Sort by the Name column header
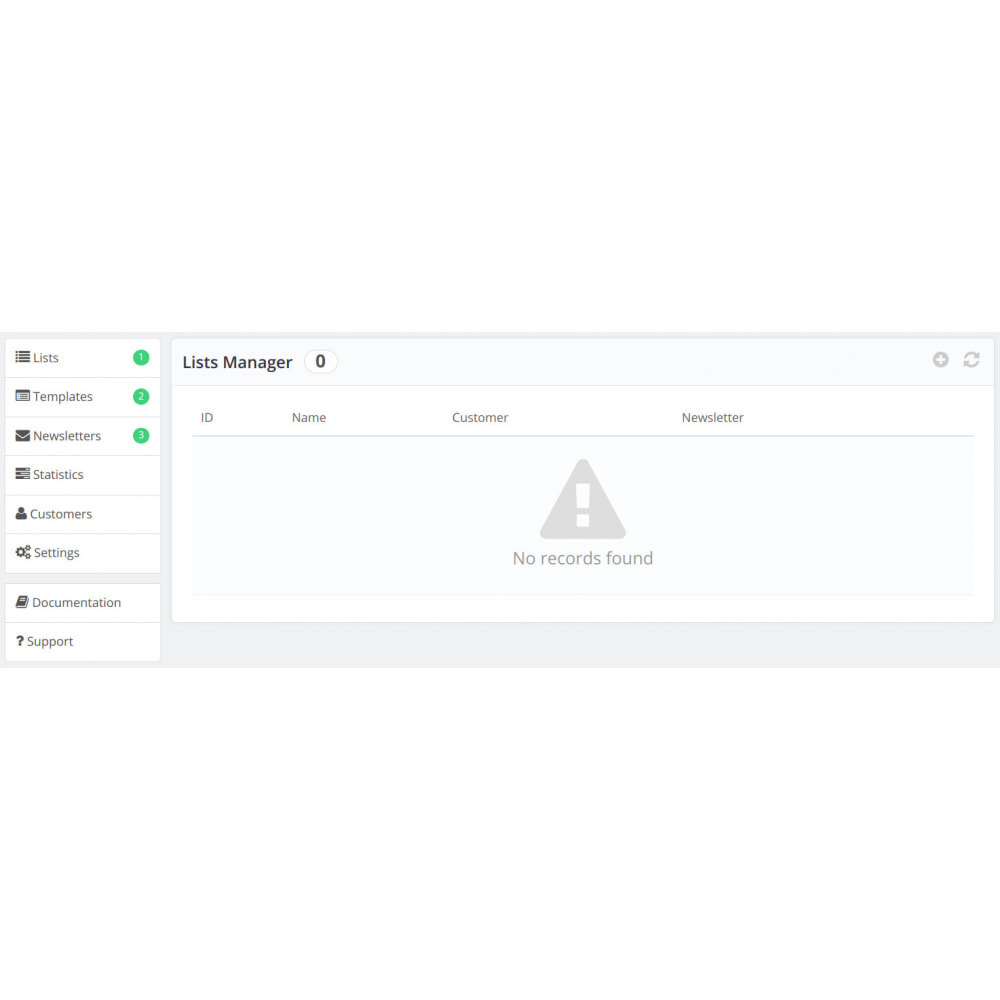Image resolution: width=1000 pixels, height=1000 pixels. [x=309, y=418]
